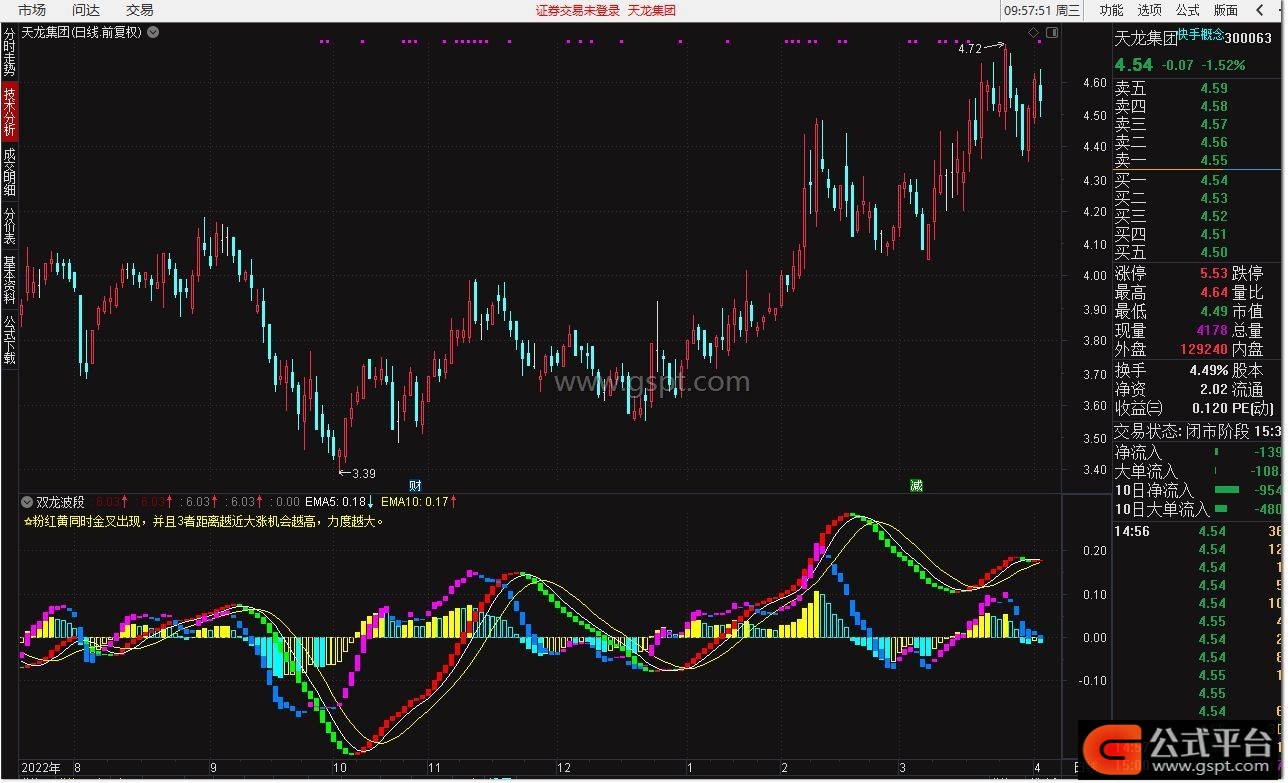The height and width of the screenshot is (783, 1288).
Task: Open the 交易 menu
Action: [x=140, y=10]
